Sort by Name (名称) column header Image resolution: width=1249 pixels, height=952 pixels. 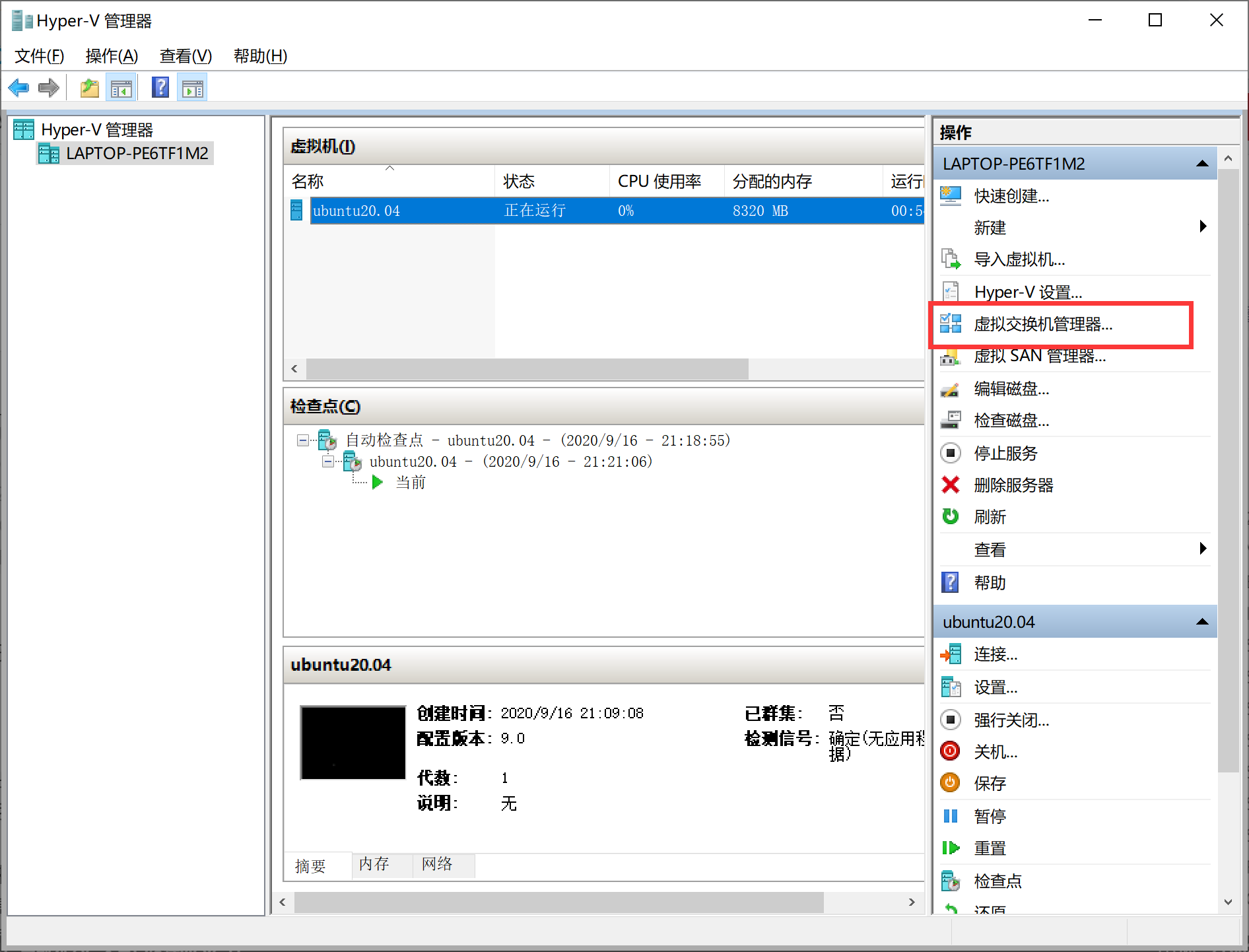point(389,181)
